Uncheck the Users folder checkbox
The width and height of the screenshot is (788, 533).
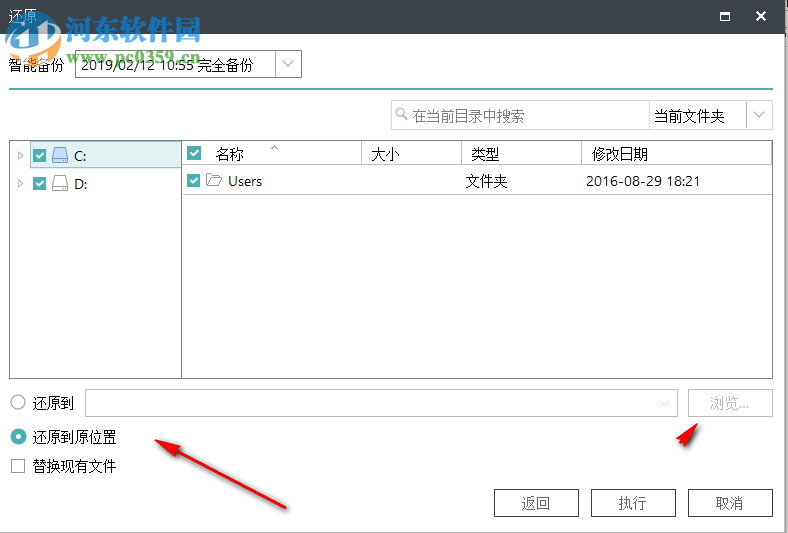[x=193, y=180]
